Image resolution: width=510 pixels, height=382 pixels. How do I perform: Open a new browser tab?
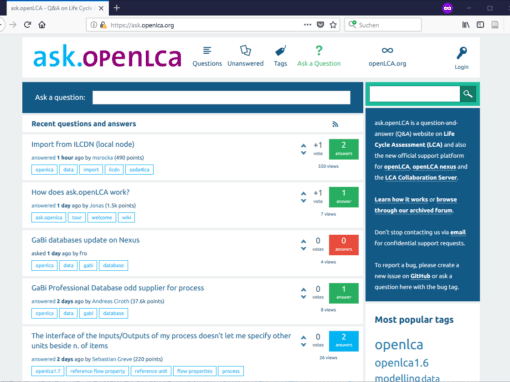pyautogui.click(x=117, y=8)
